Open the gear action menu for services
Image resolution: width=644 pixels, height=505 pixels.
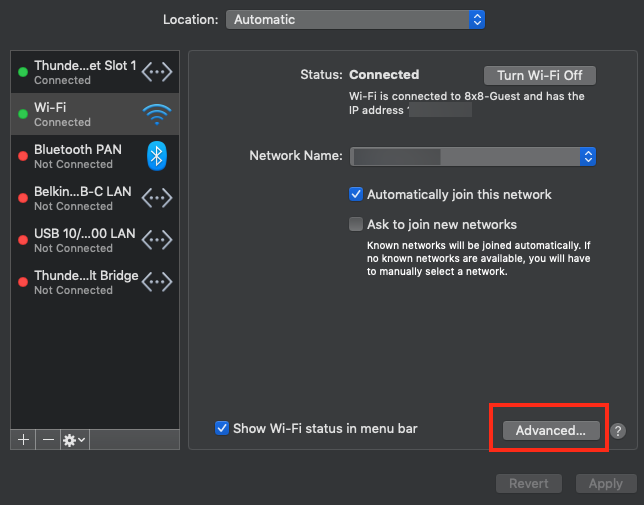pyautogui.click(x=75, y=440)
